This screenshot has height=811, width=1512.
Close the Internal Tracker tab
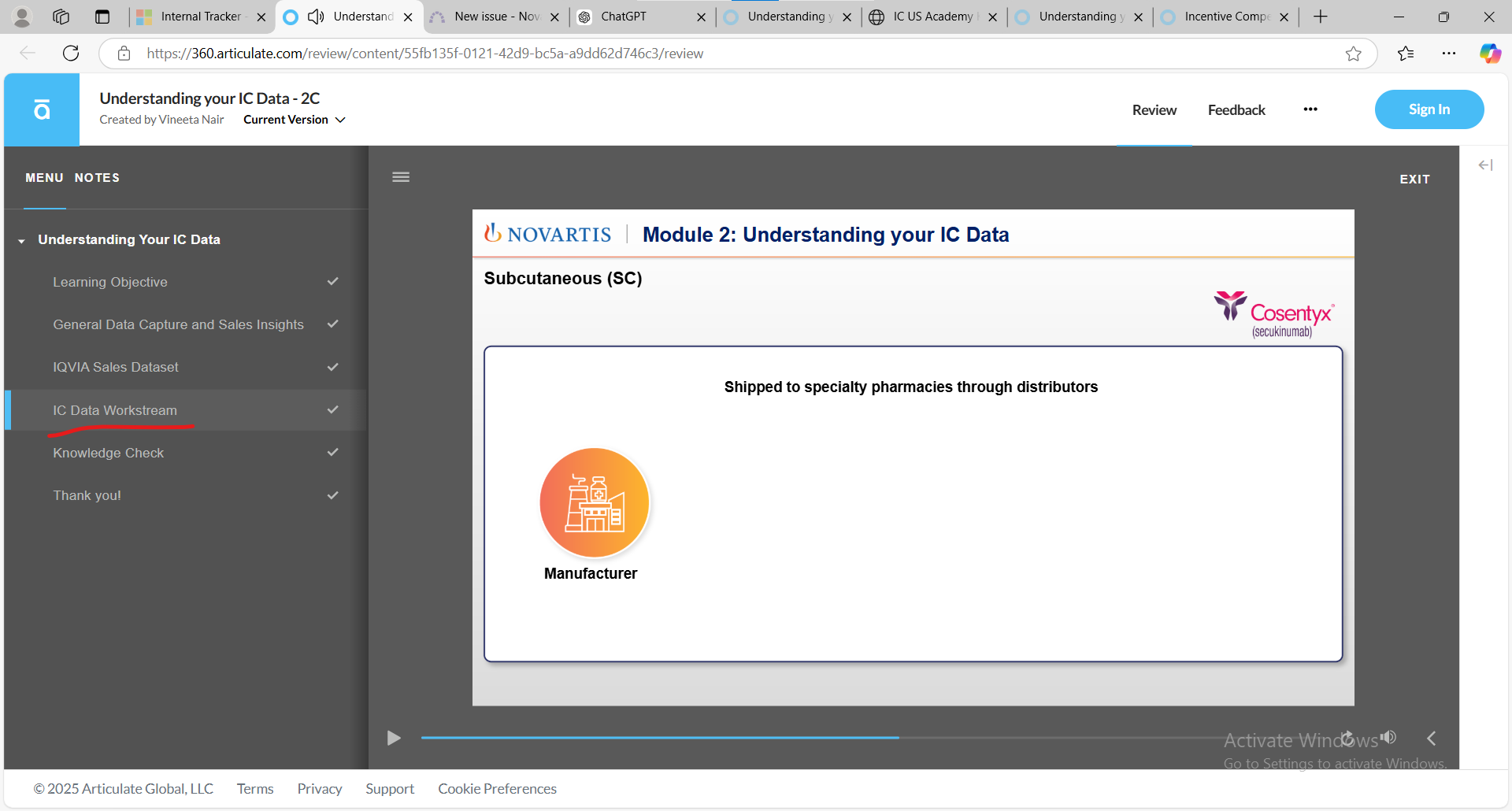coord(261,17)
